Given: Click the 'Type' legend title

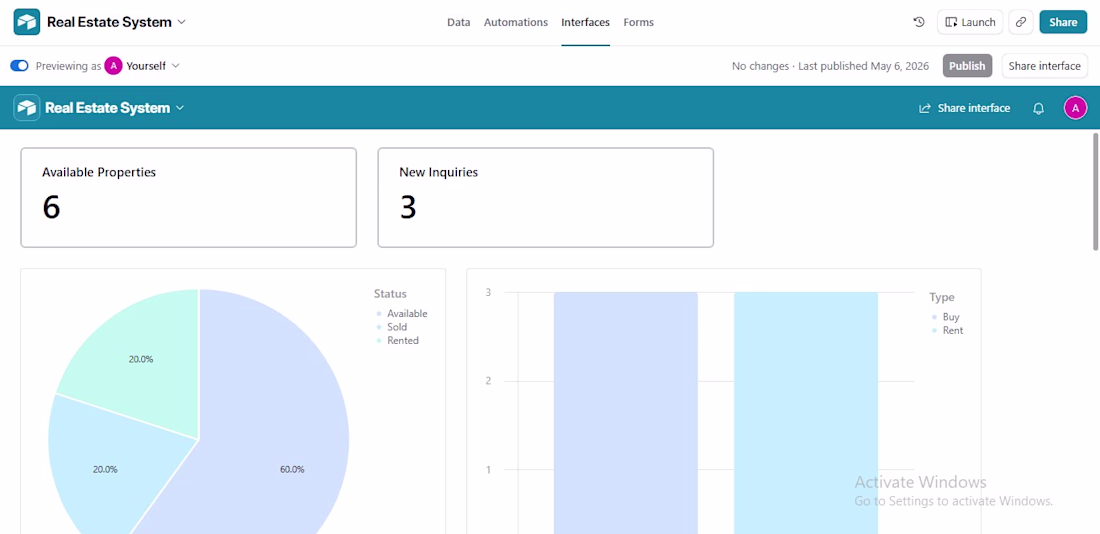Looking at the screenshot, I should click(x=941, y=297).
